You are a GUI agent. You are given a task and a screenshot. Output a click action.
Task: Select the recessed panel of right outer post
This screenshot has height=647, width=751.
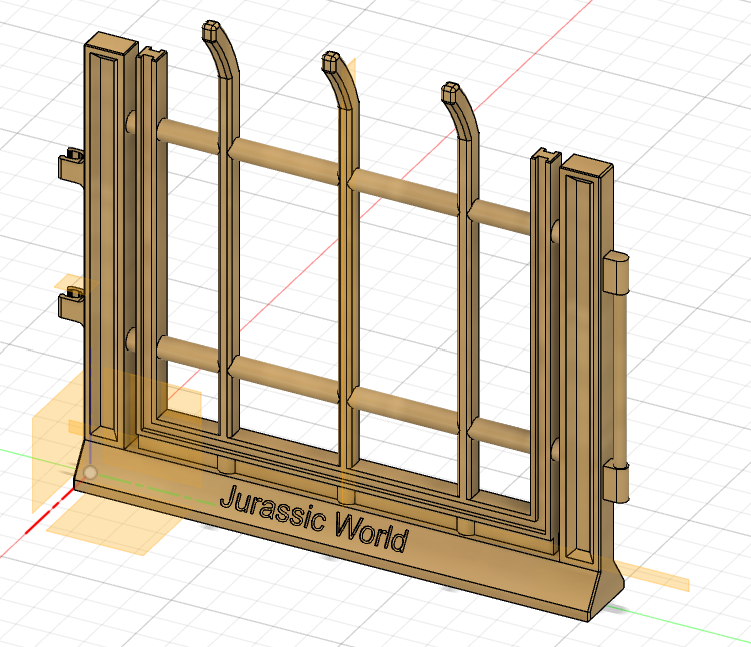pos(580,369)
